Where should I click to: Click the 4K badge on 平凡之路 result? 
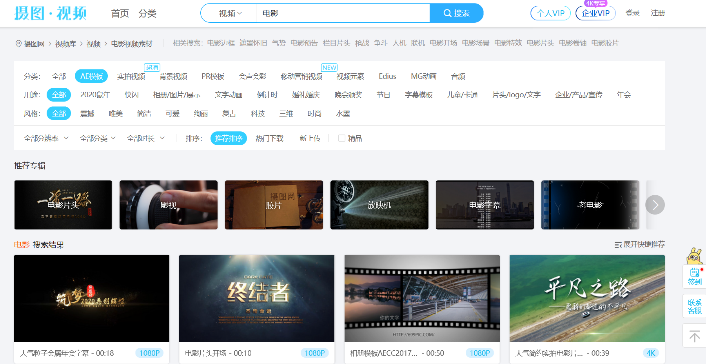tap(651, 353)
